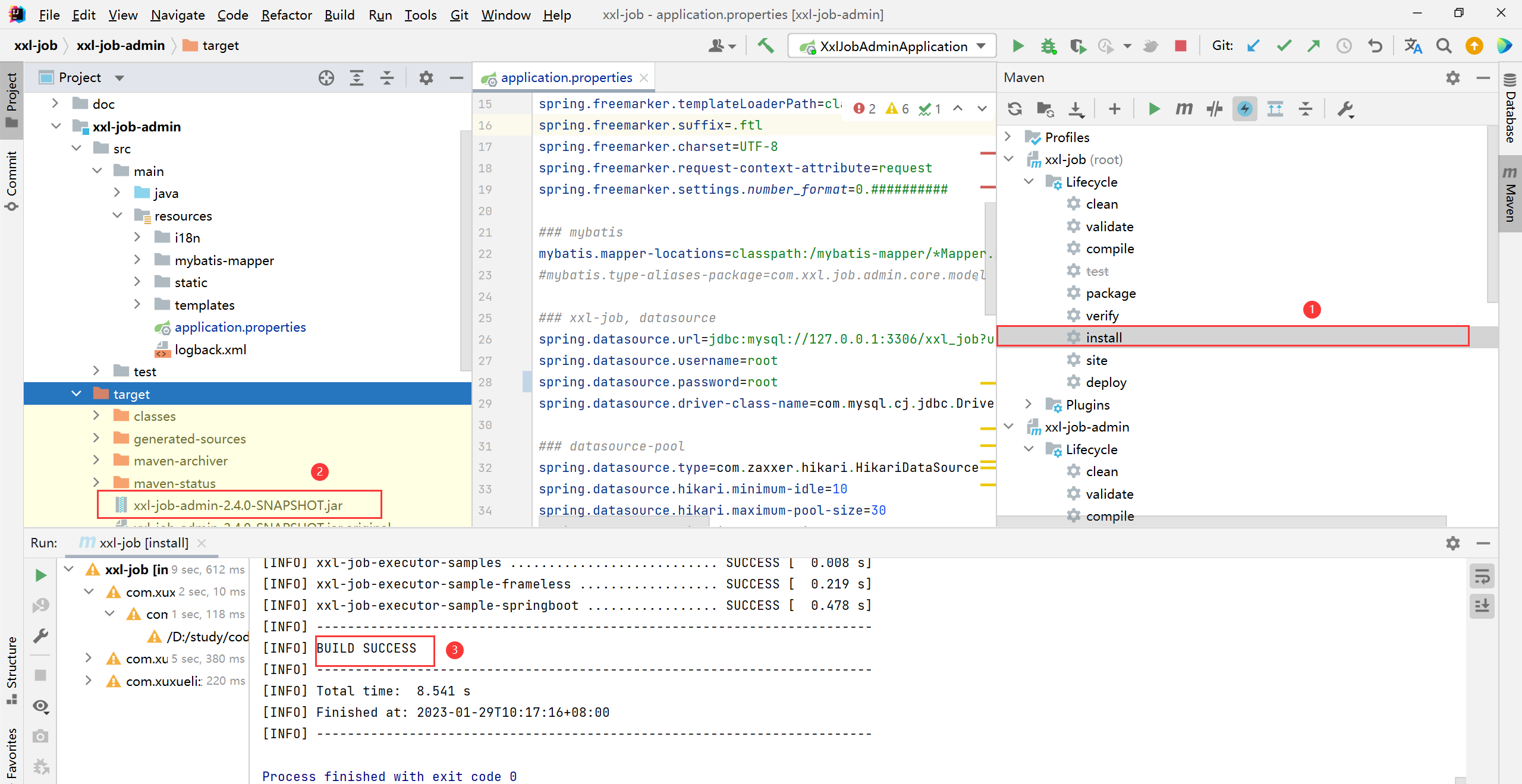The width and height of the screenshot is (1522, 784).
Task: Toggle the eye view filter in Run panel
Action: (x=40, y=706)
